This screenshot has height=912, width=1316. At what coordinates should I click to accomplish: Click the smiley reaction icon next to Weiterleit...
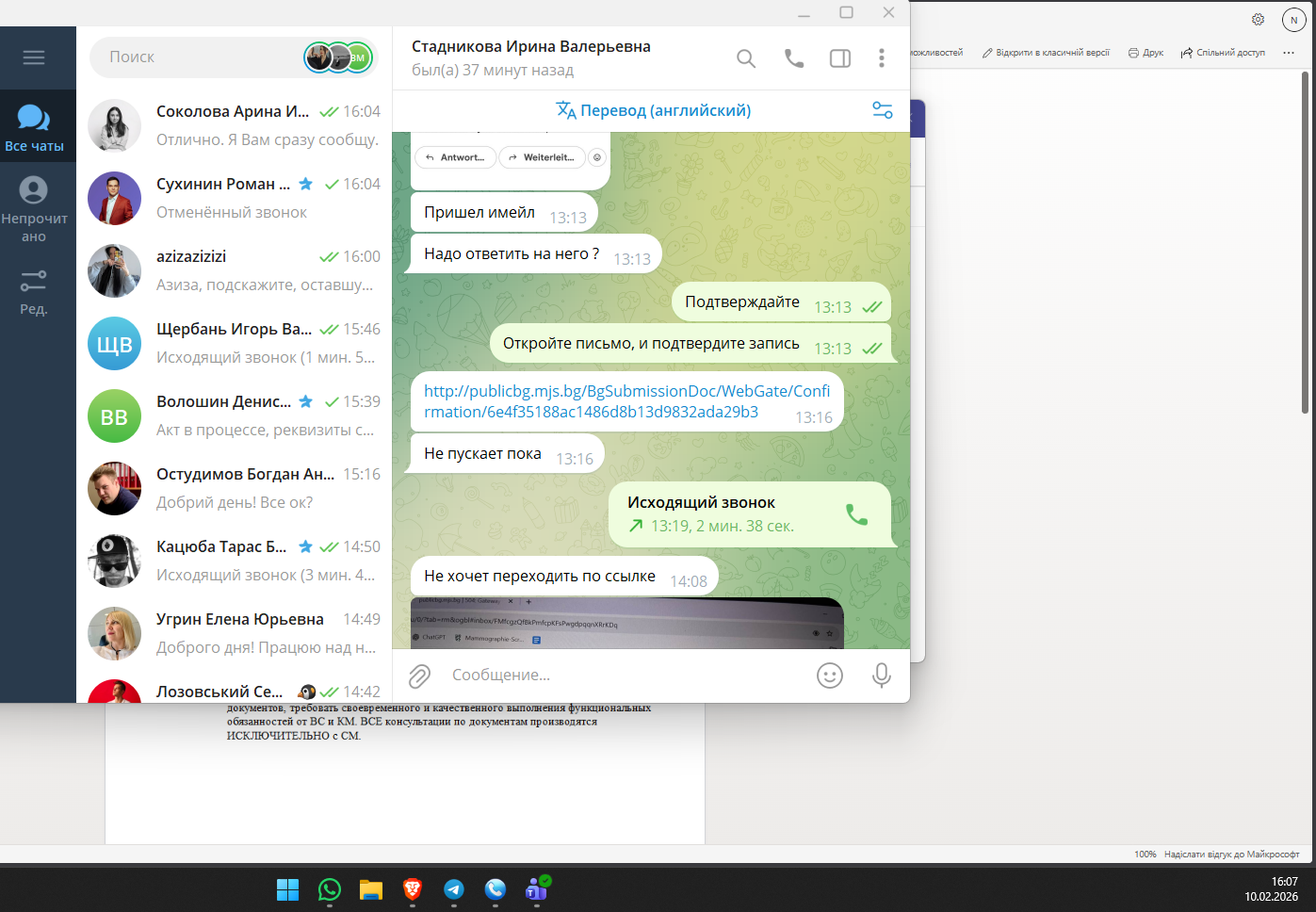597,157
